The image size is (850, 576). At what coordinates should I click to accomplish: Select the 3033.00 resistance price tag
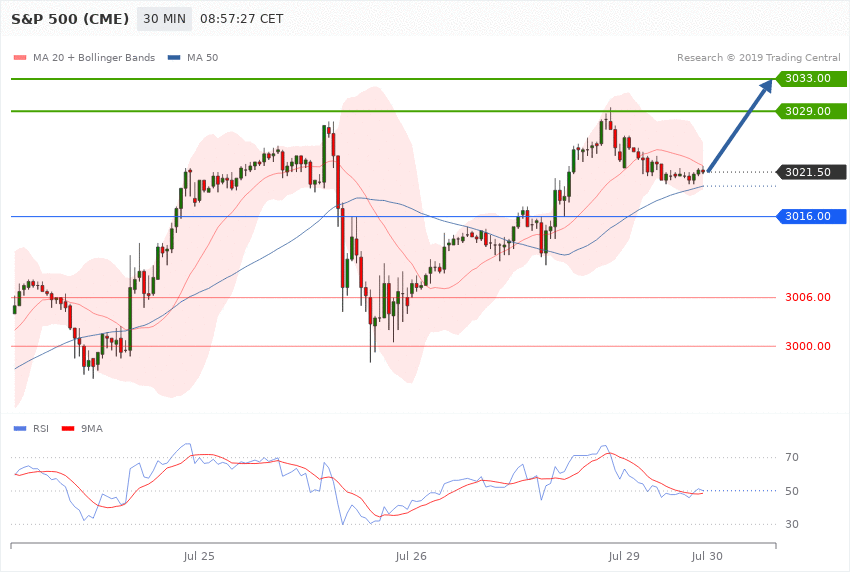[812, 79]
